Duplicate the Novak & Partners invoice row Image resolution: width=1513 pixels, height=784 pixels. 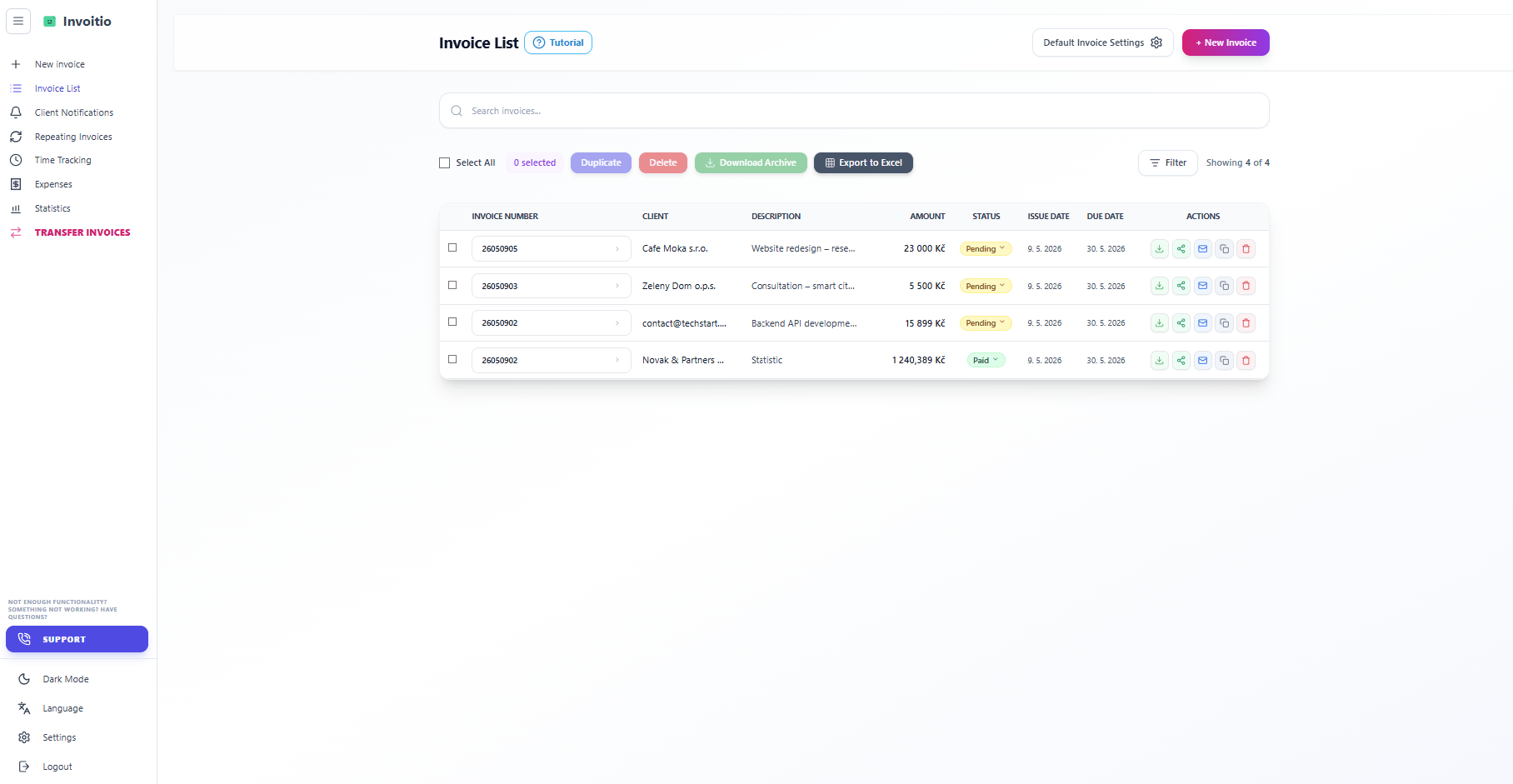[1224, 361]
